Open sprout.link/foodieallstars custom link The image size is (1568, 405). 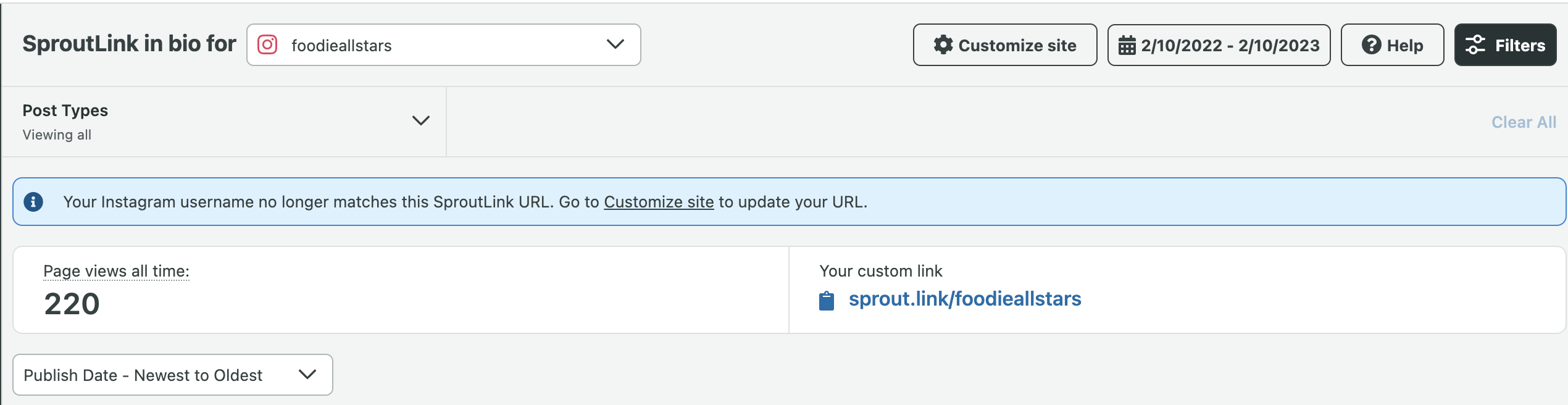(x=965, y=299)
